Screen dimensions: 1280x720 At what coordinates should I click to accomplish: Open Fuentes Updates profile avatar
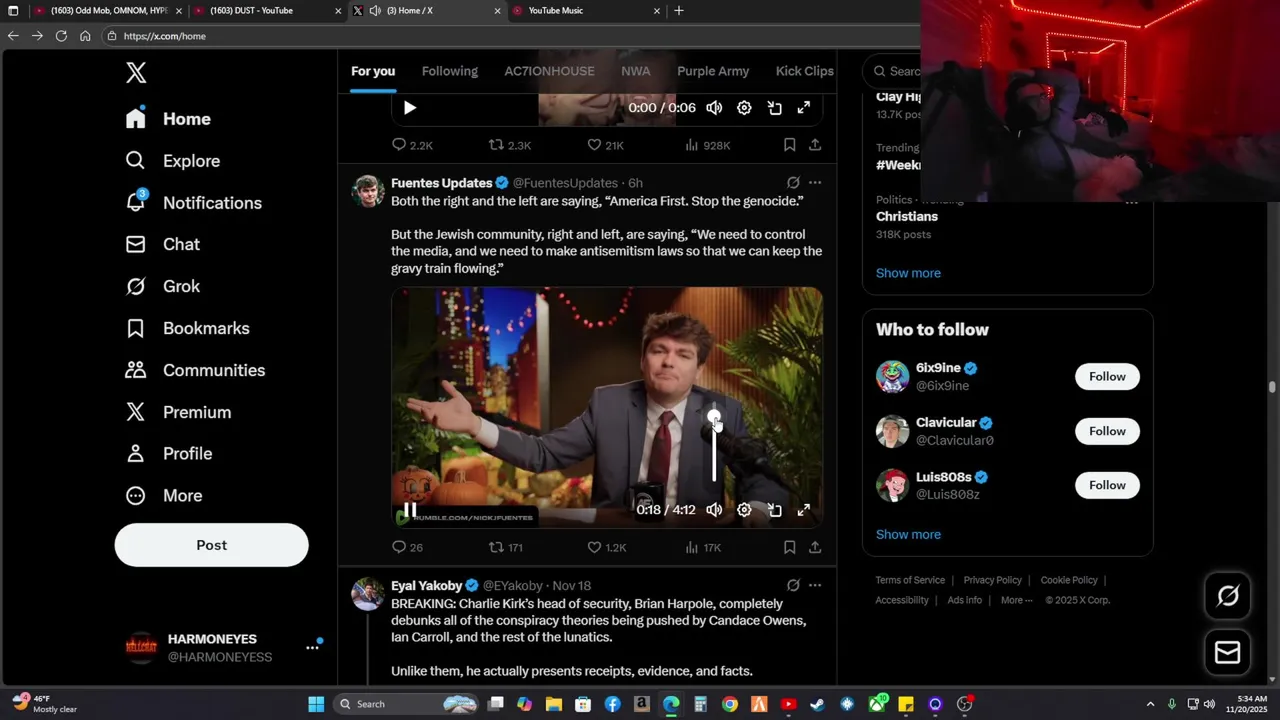coord(368,191)
